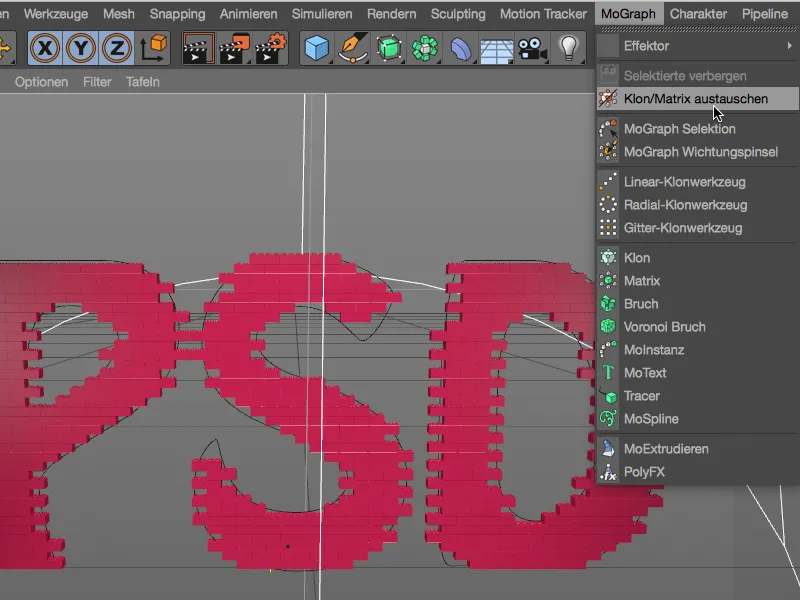This screenshot has height=600, width=800.
Task: Click the render active view icon
Action: point(198,47)
